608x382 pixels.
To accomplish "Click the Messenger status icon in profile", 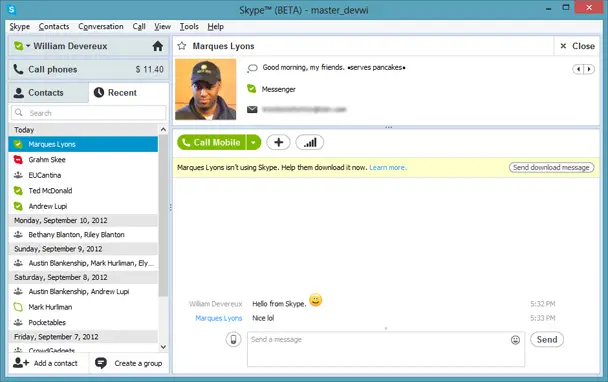I will [x=252, y=89].
